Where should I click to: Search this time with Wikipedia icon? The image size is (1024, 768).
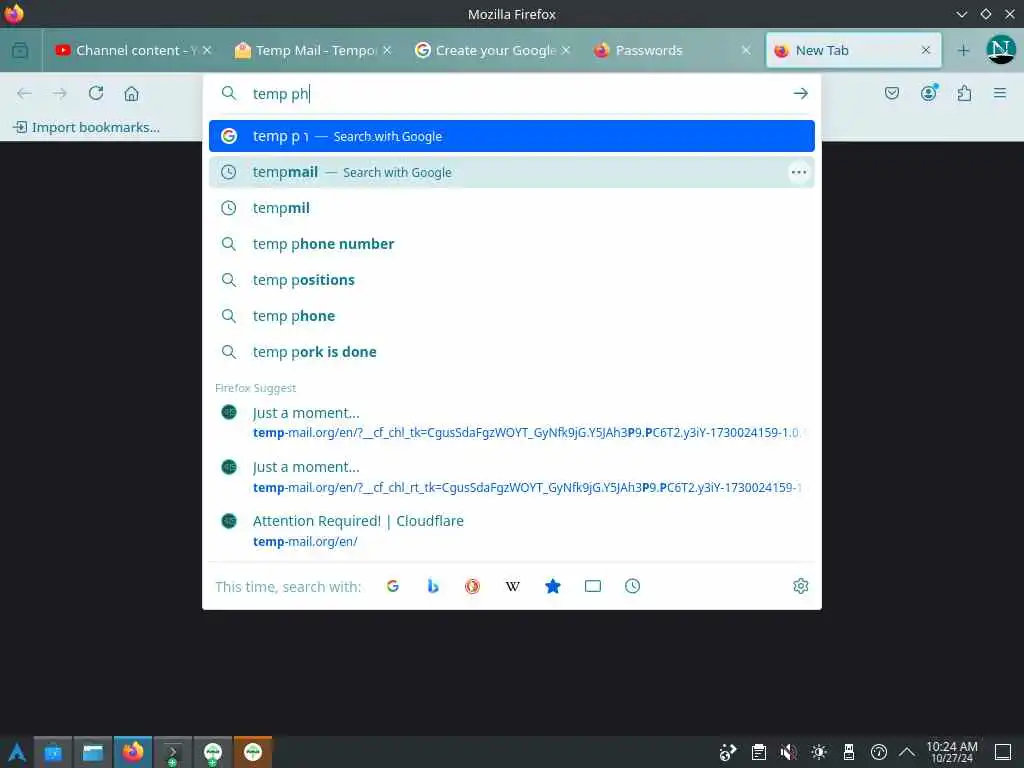(x=513, y=586)
